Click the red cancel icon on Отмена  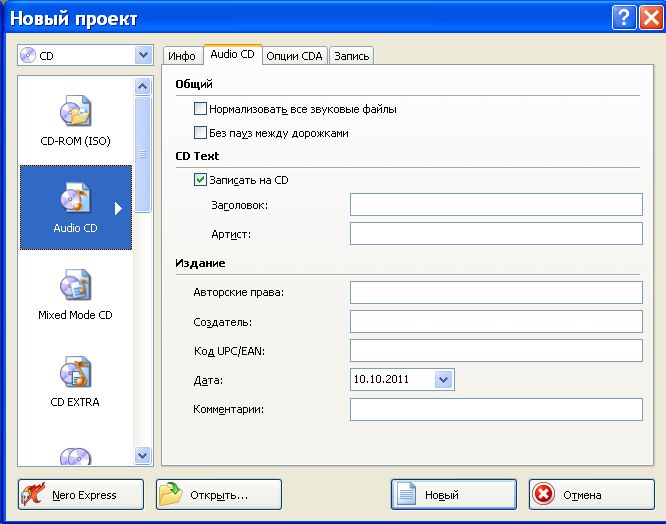(x=543, y=495)
